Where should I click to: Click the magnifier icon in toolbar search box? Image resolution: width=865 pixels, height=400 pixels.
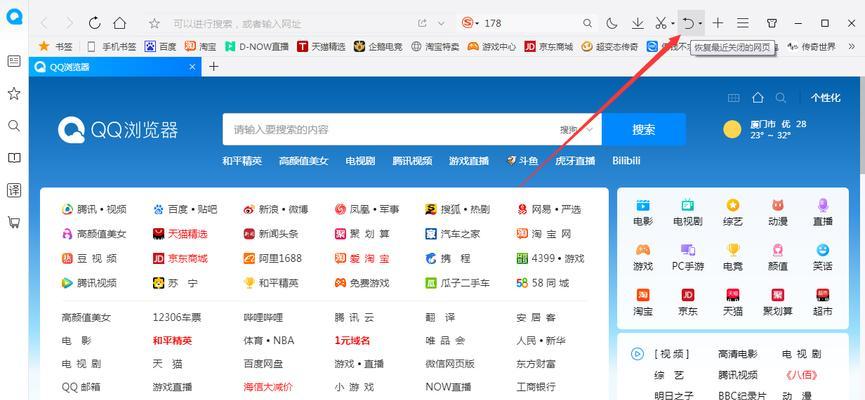pos(588,23)
